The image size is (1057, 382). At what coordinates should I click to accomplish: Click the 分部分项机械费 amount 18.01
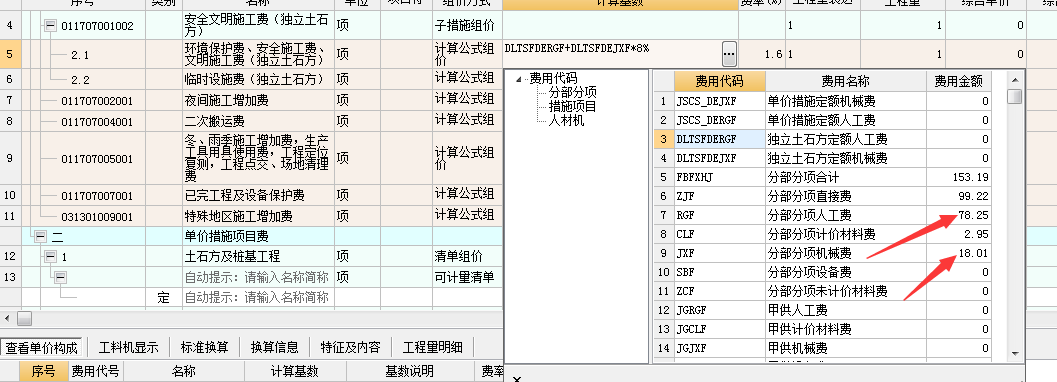(959, 253)
